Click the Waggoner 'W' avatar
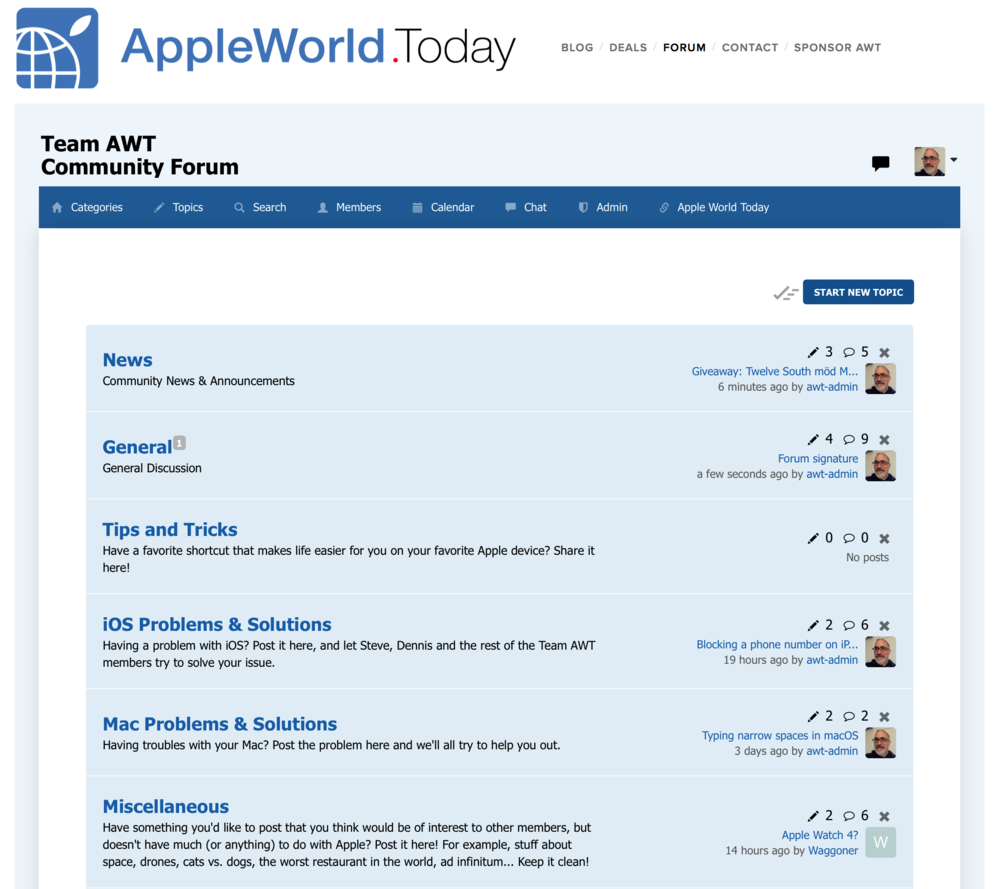This screenshot has height=889, width=1000. pos(881,842)
